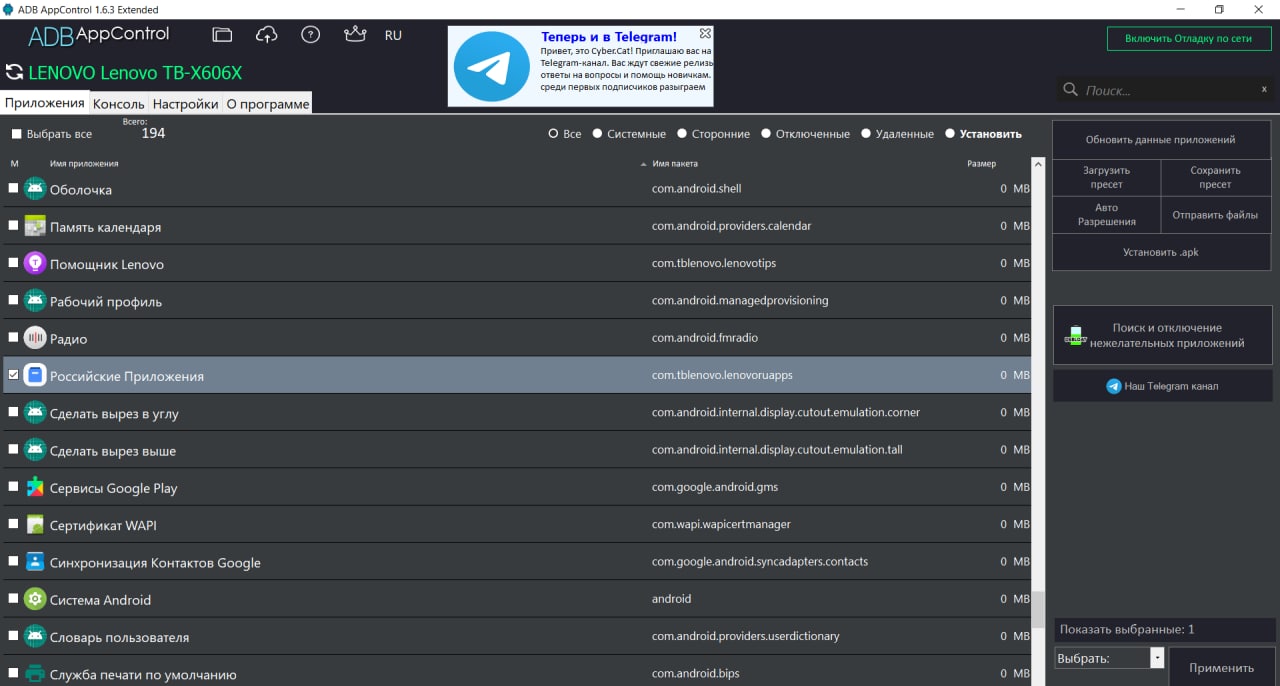Image resolution: width=1280 pixels, height=686 pixels.
Task: Click the search magnifier icon
Action: tap(1070, 90)
